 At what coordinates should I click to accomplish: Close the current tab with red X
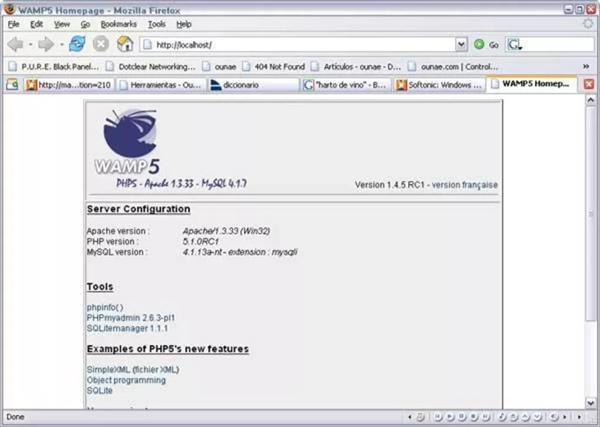tap(589, 85)
